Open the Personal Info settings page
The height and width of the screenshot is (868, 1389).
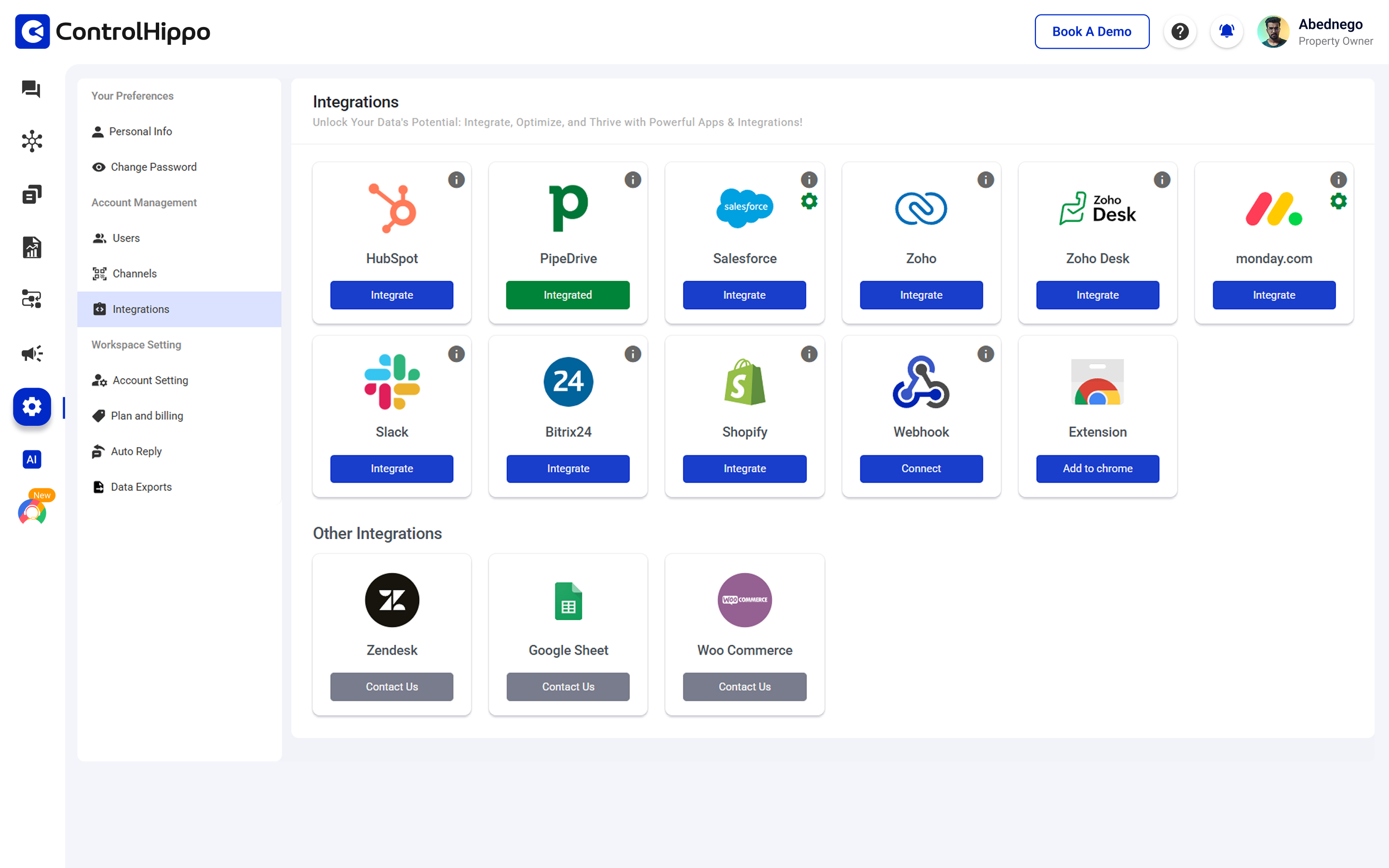(x=141, y=131)
